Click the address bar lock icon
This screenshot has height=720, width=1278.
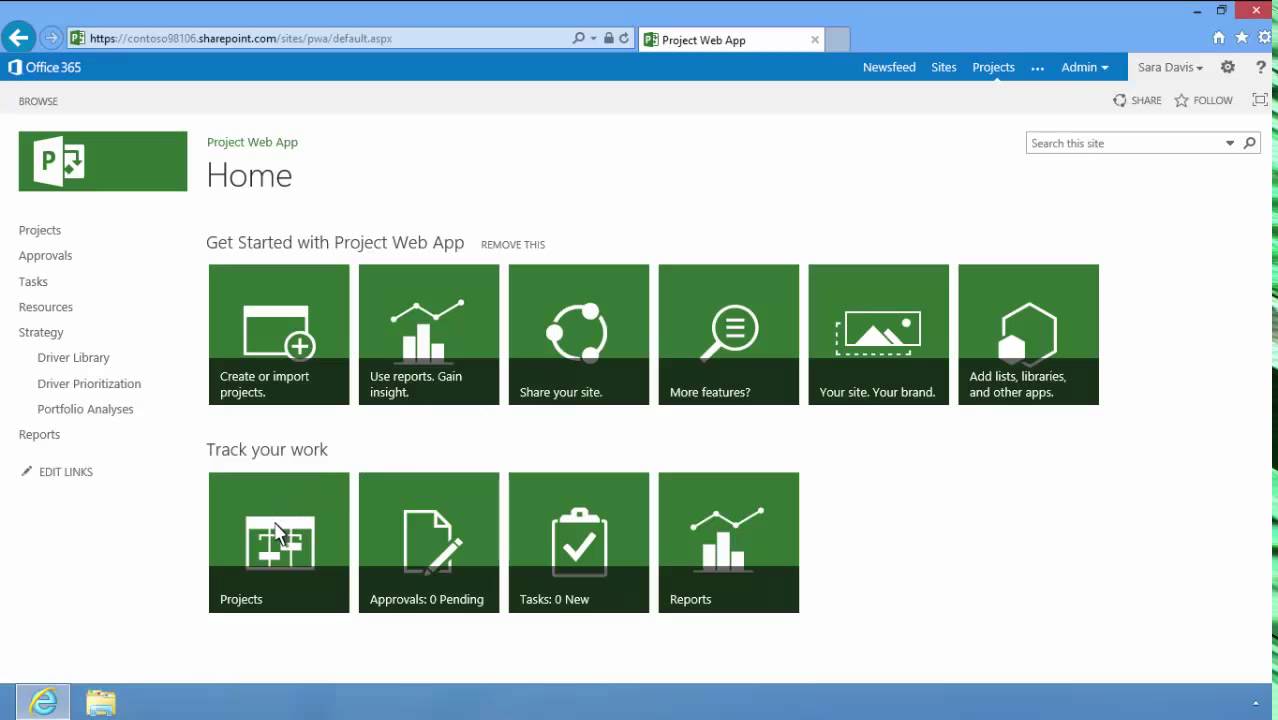tap(608, 38)
